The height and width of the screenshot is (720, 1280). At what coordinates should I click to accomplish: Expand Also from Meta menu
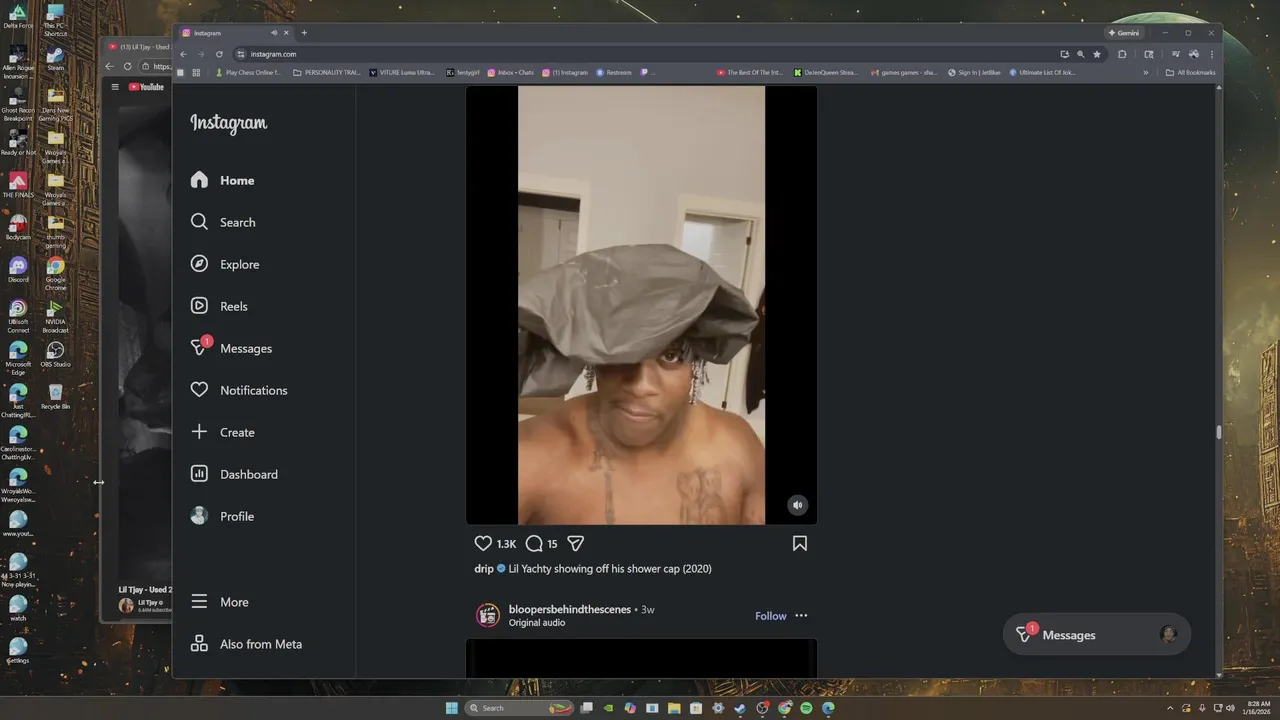[247, 644]
